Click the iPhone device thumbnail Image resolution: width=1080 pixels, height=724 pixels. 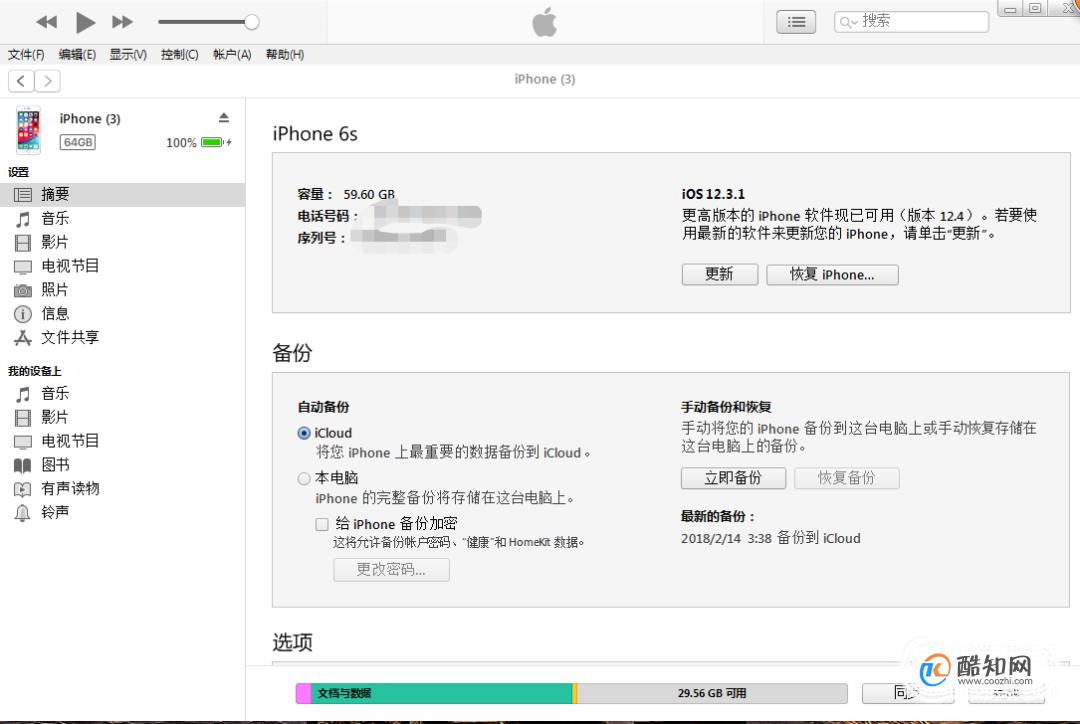click(x=28, y=130)
